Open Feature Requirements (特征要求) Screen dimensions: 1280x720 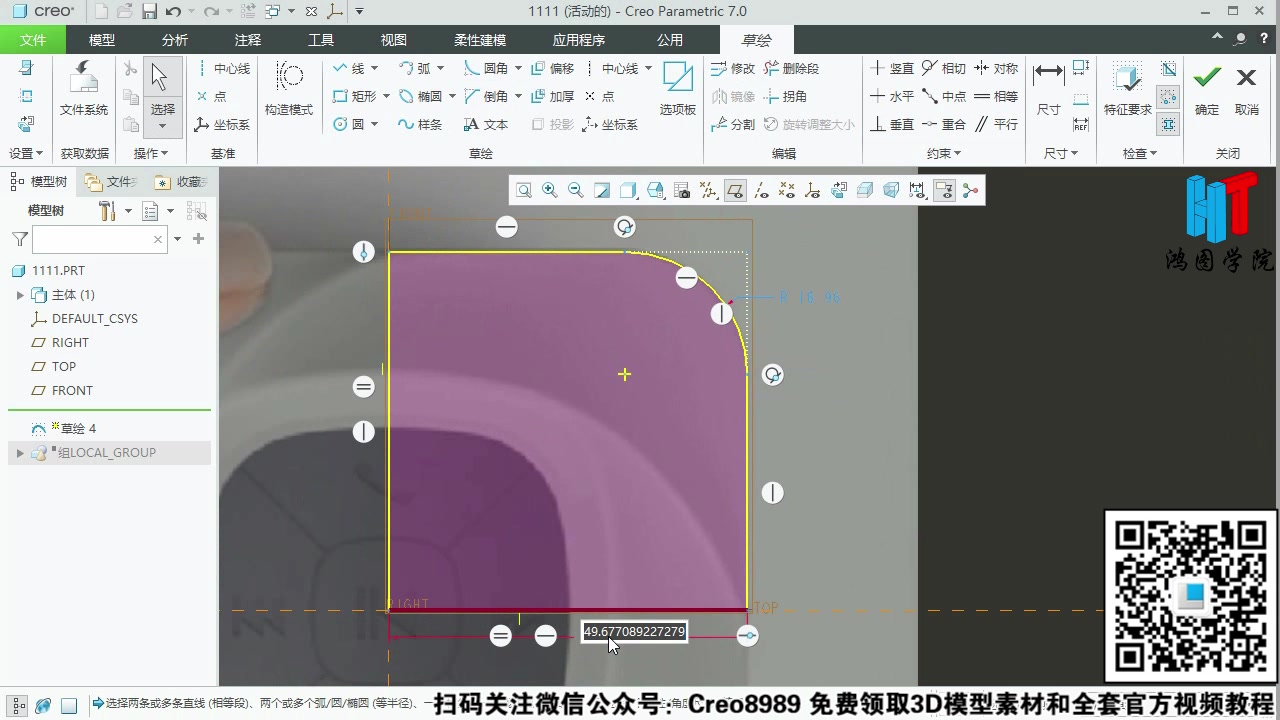tap(1128, 88)
